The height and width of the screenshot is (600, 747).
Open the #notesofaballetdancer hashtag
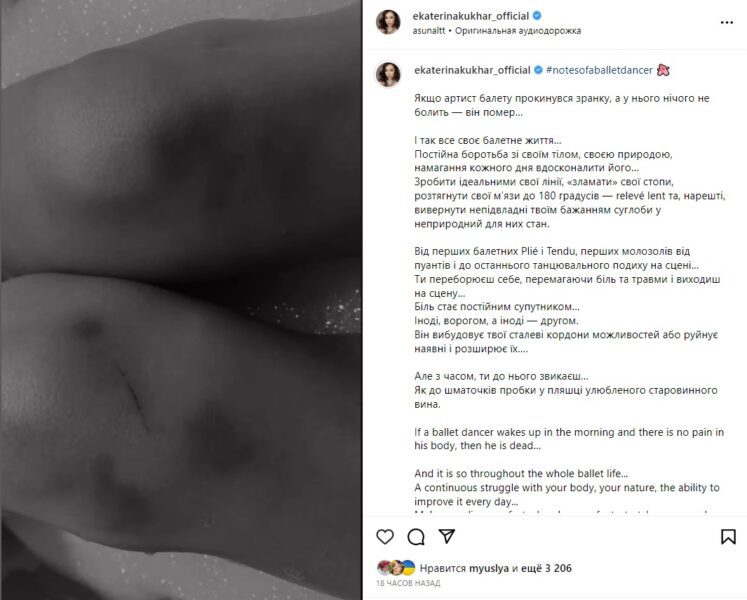tap(599, 70)
